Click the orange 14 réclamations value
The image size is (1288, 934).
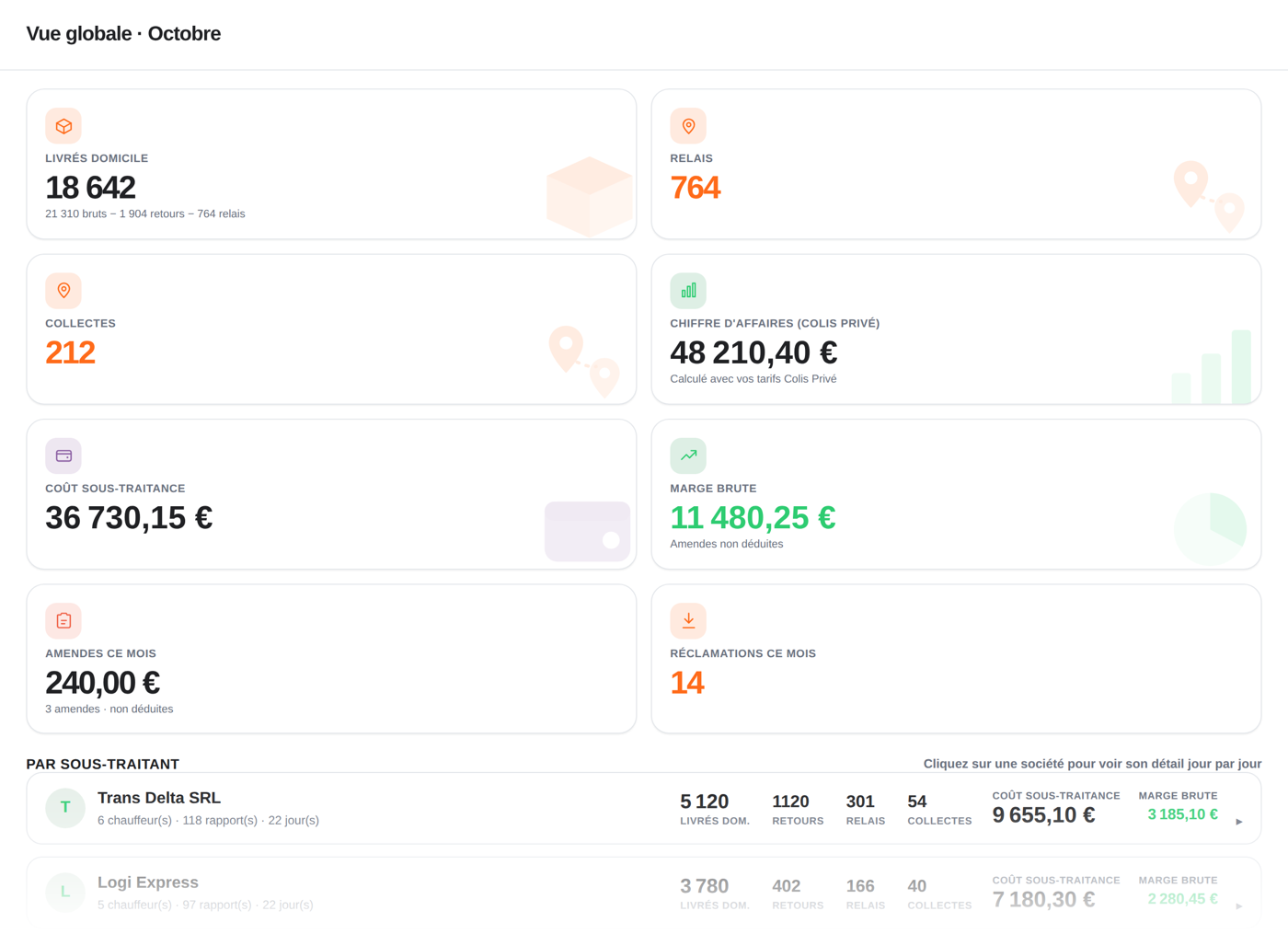pyautogui.click(x=687, y=683)
